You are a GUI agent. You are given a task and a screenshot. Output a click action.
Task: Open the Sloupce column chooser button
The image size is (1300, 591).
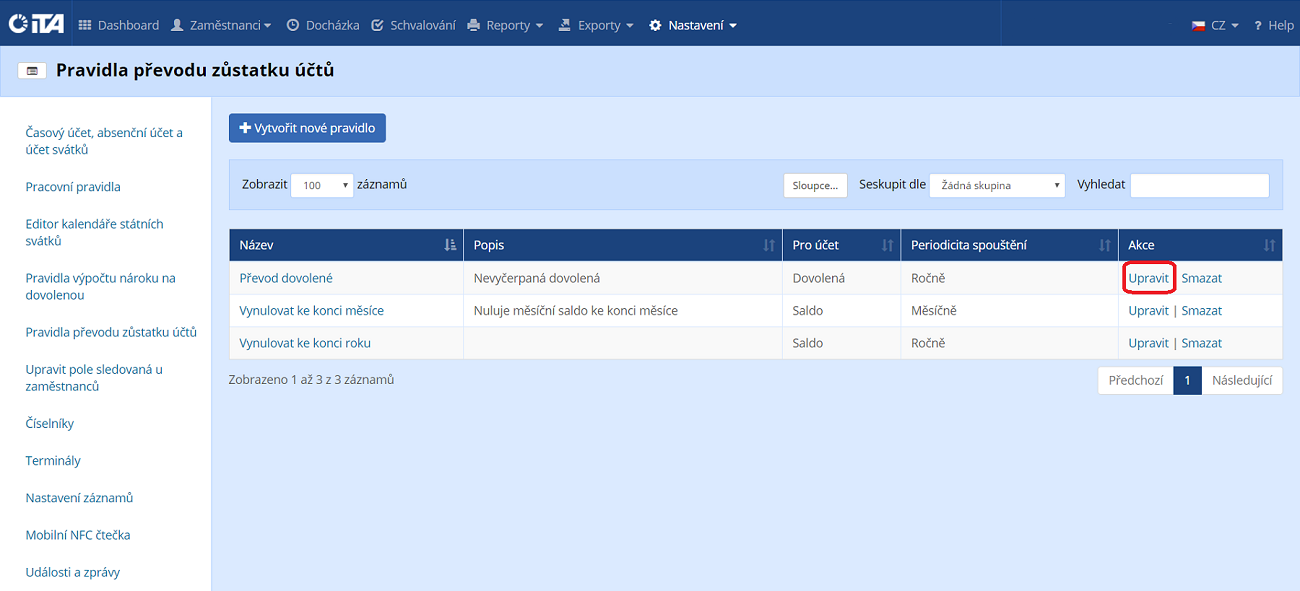(x=815, y=185)
